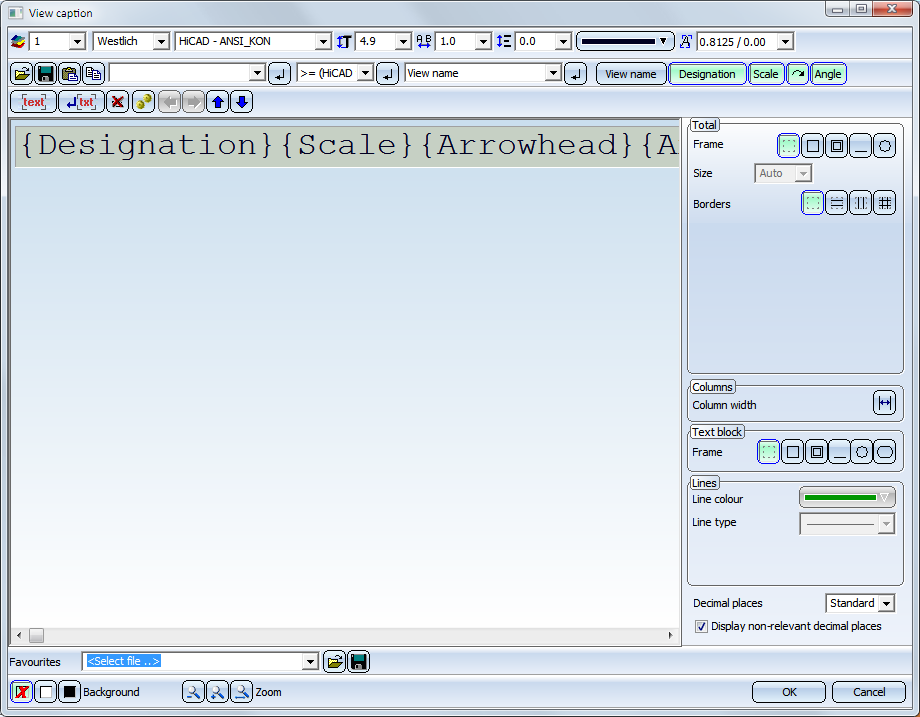Click the Cancel button

pos(869,692)
